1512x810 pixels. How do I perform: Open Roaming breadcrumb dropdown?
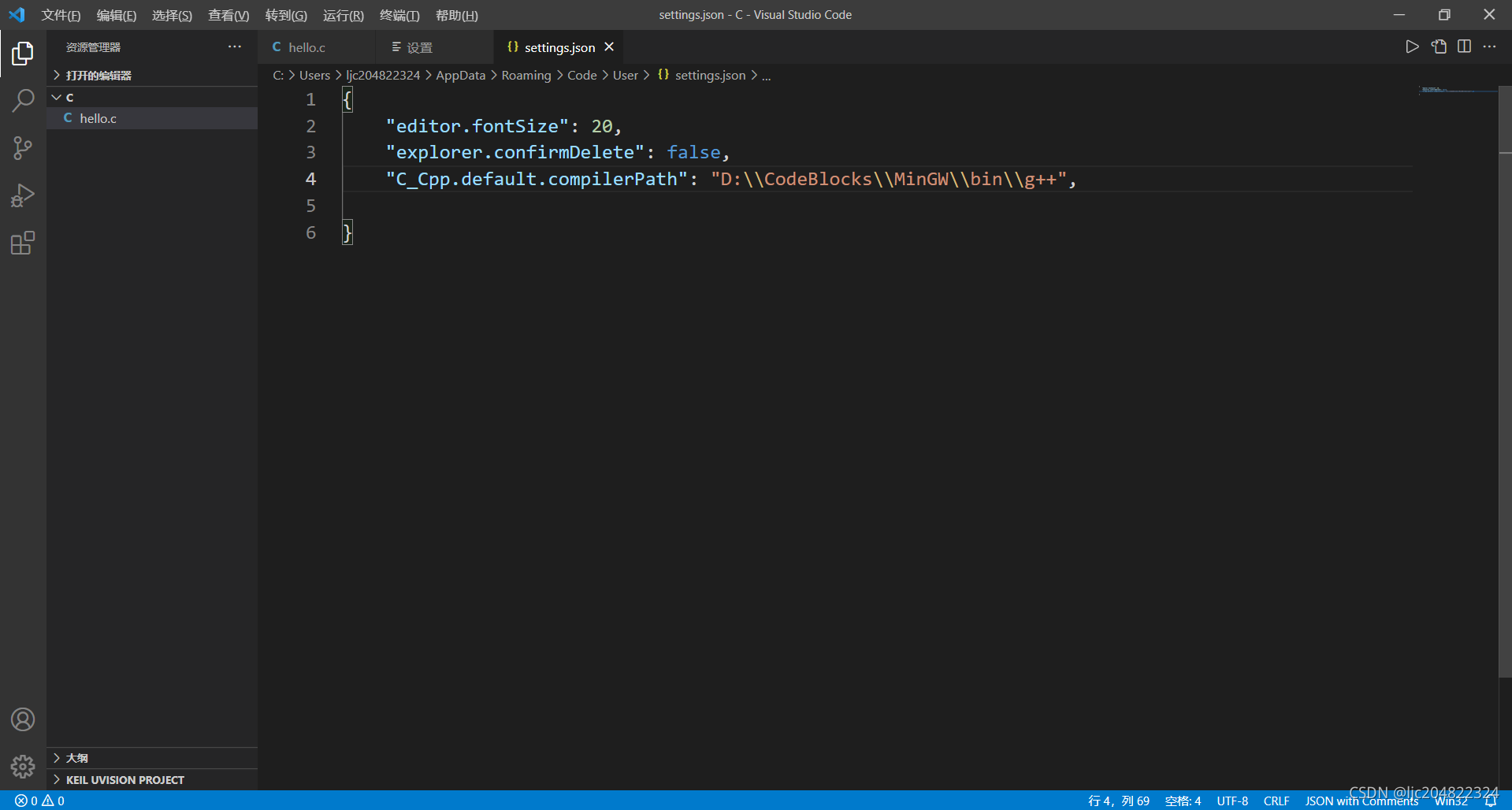coord(526,76)
